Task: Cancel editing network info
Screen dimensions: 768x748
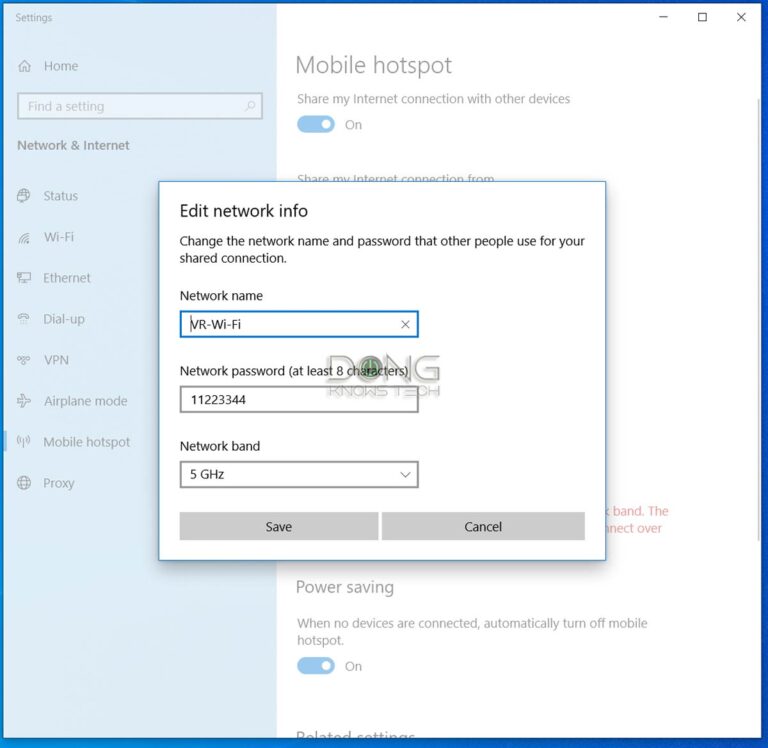Action: coord(483,526)
